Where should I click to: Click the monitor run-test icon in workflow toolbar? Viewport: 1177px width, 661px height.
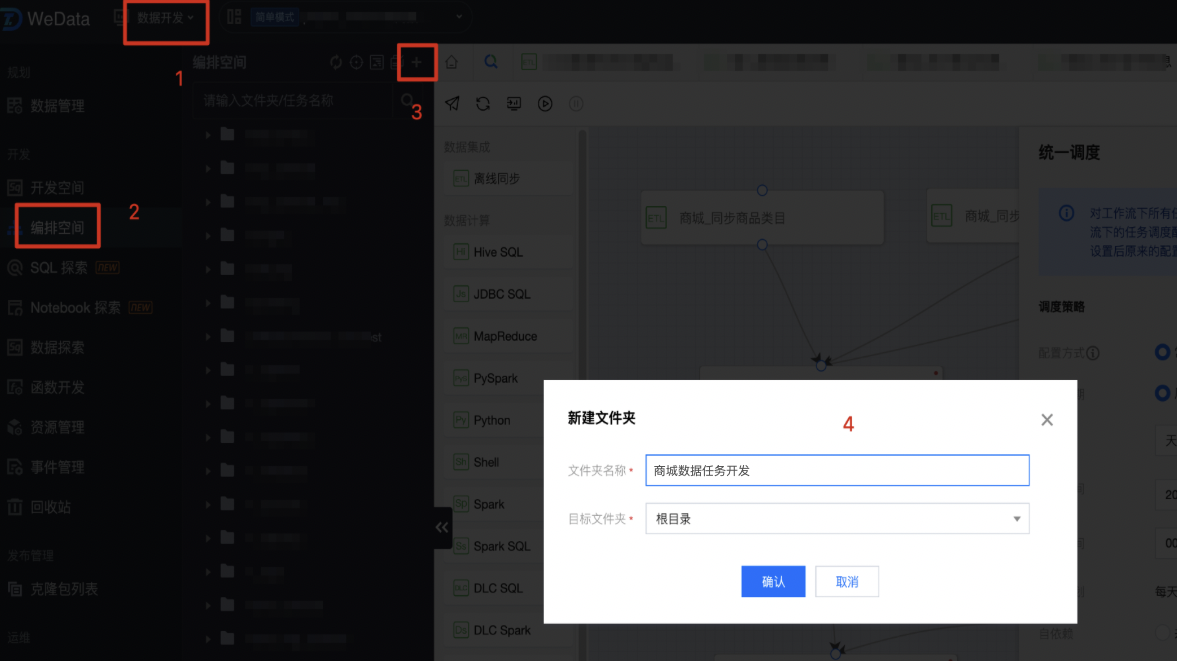point(514,104)
